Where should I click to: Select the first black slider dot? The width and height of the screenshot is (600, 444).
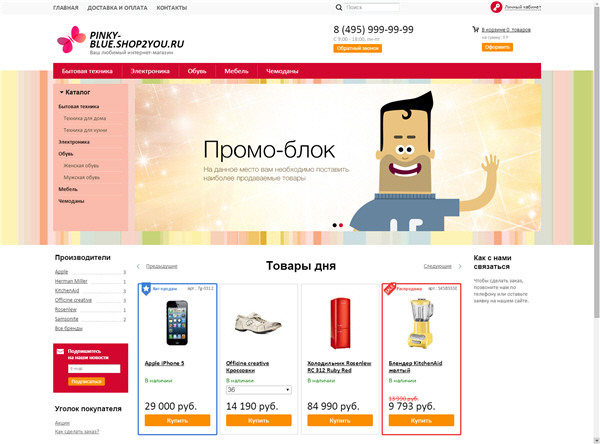pos(334,225)
